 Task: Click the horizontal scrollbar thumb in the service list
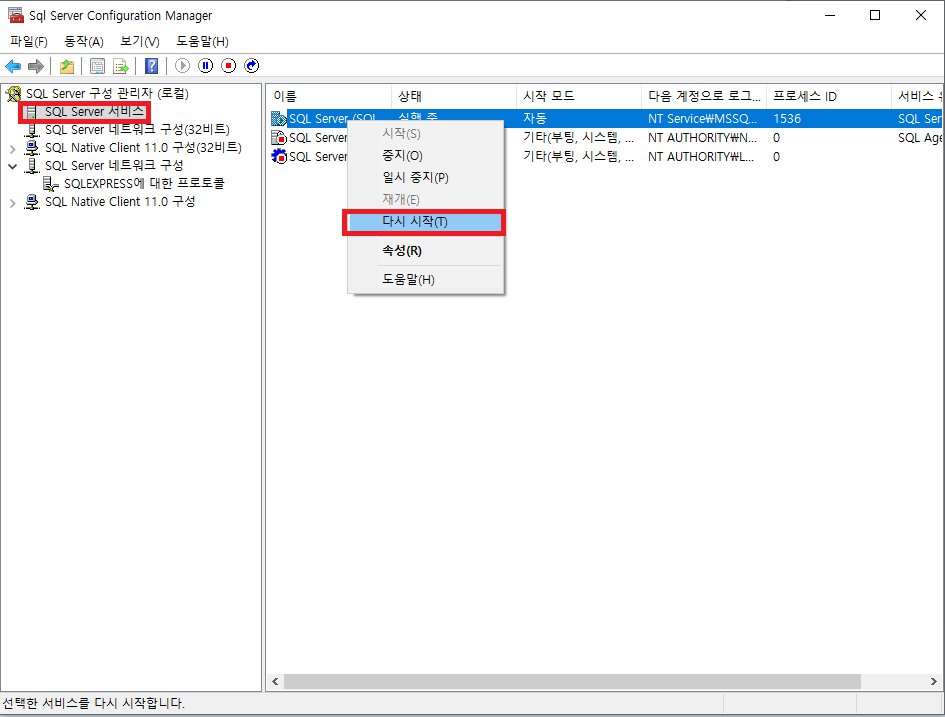(572, 681)
